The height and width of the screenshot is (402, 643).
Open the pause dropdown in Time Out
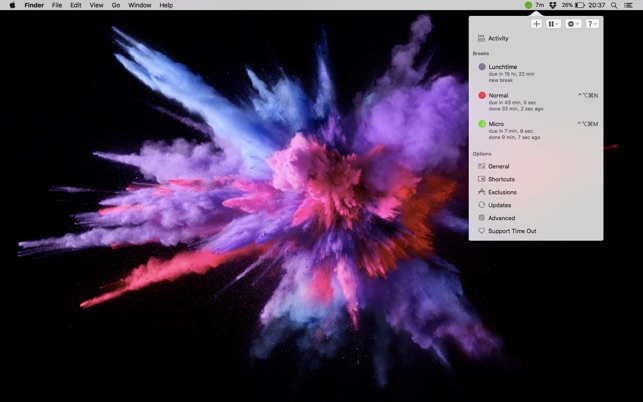click(553, 23)
